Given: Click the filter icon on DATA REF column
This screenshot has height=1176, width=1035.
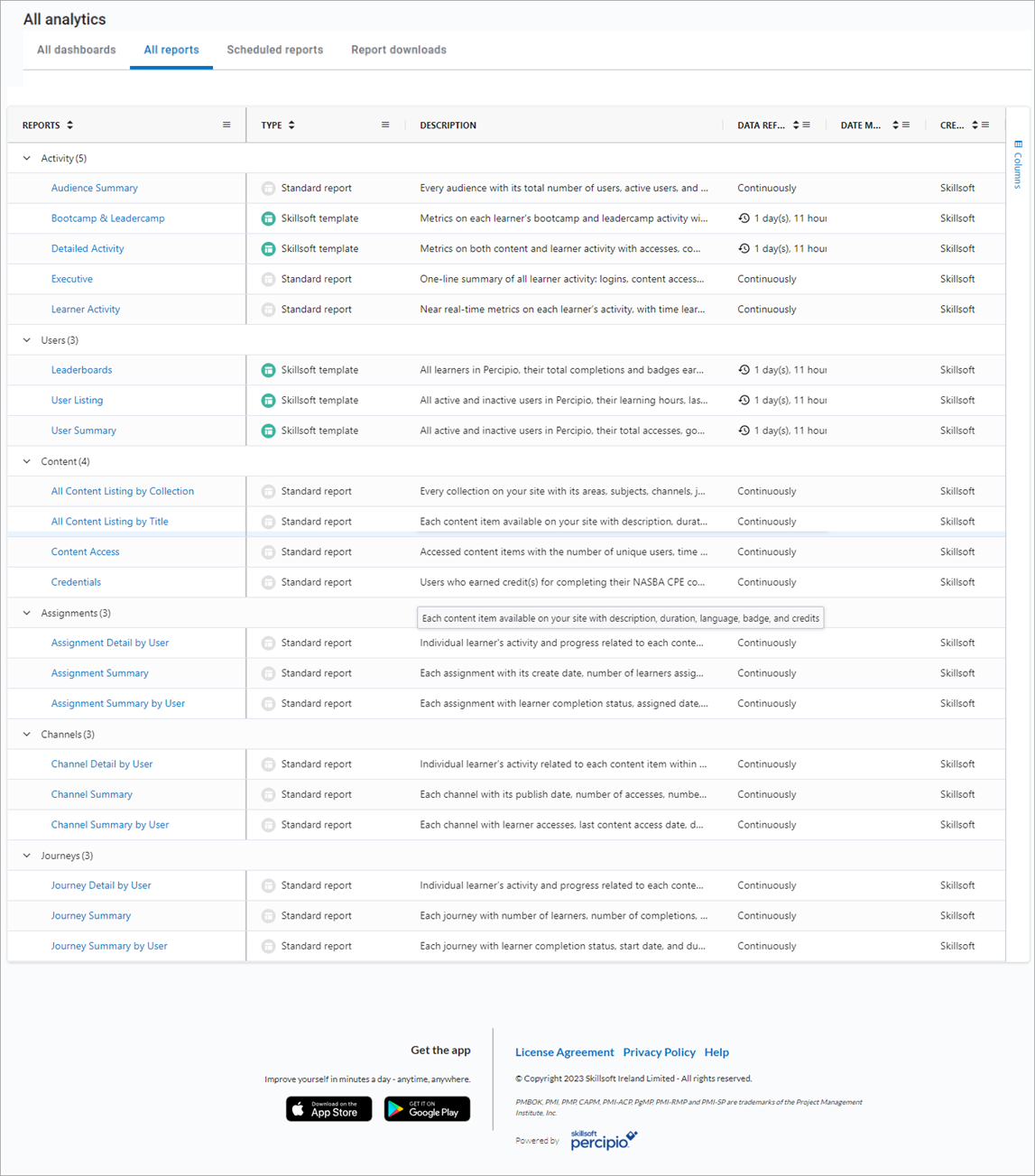Looking at the screenshot, I should pyautogui.click(x=808, y=125).
